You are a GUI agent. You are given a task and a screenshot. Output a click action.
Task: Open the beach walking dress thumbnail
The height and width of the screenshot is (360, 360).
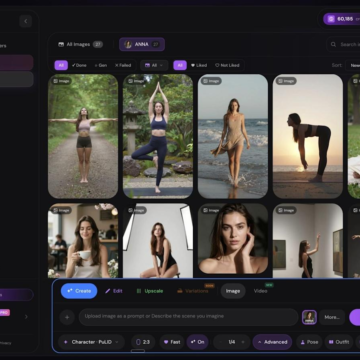click(x=233, y=136)
